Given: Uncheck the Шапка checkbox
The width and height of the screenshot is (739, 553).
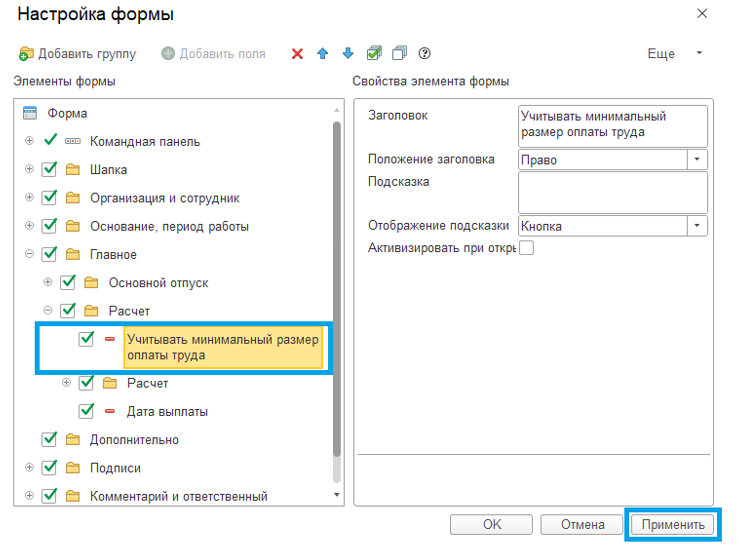Looking at the screenshot, I should 49,169.
